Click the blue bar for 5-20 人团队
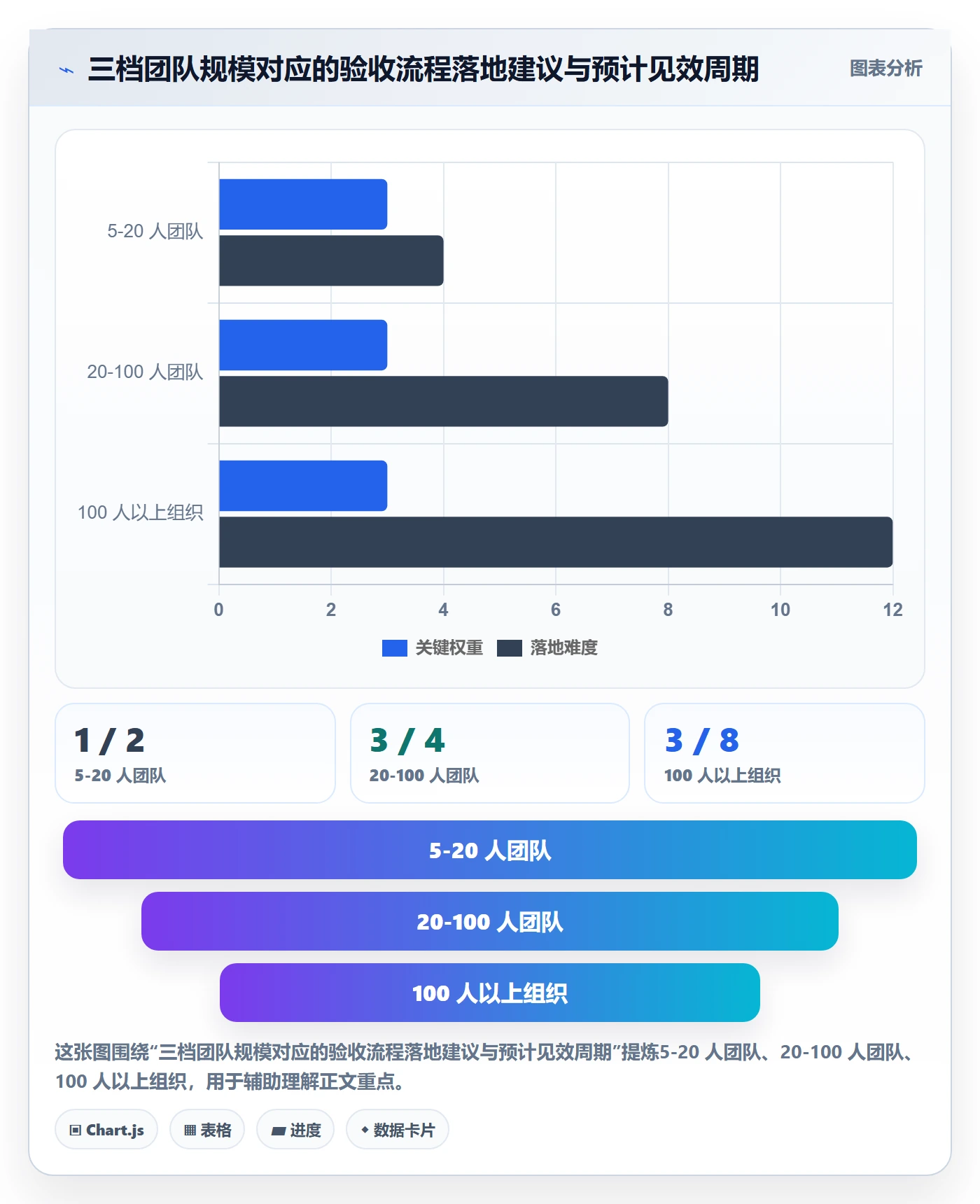The height and width of the screenshot is (1204, 980). pos(303,204)
